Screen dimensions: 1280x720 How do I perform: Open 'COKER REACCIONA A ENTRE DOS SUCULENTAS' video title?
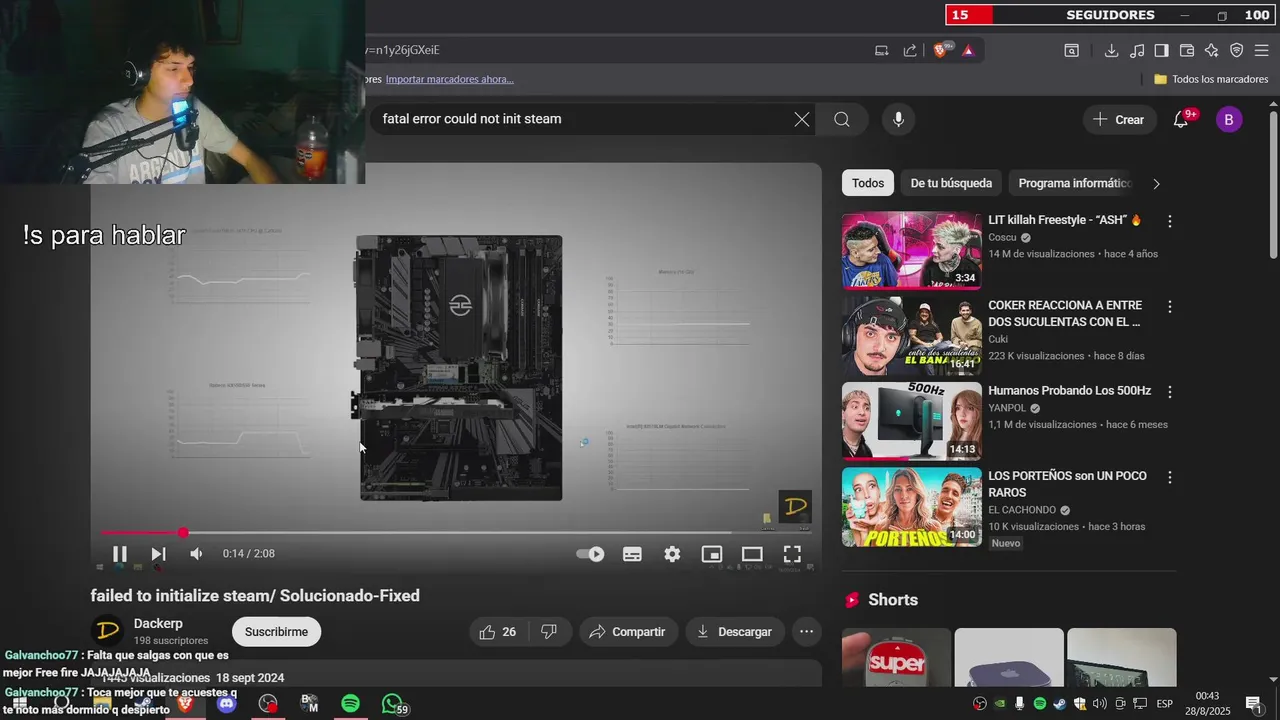[1065, 313]
